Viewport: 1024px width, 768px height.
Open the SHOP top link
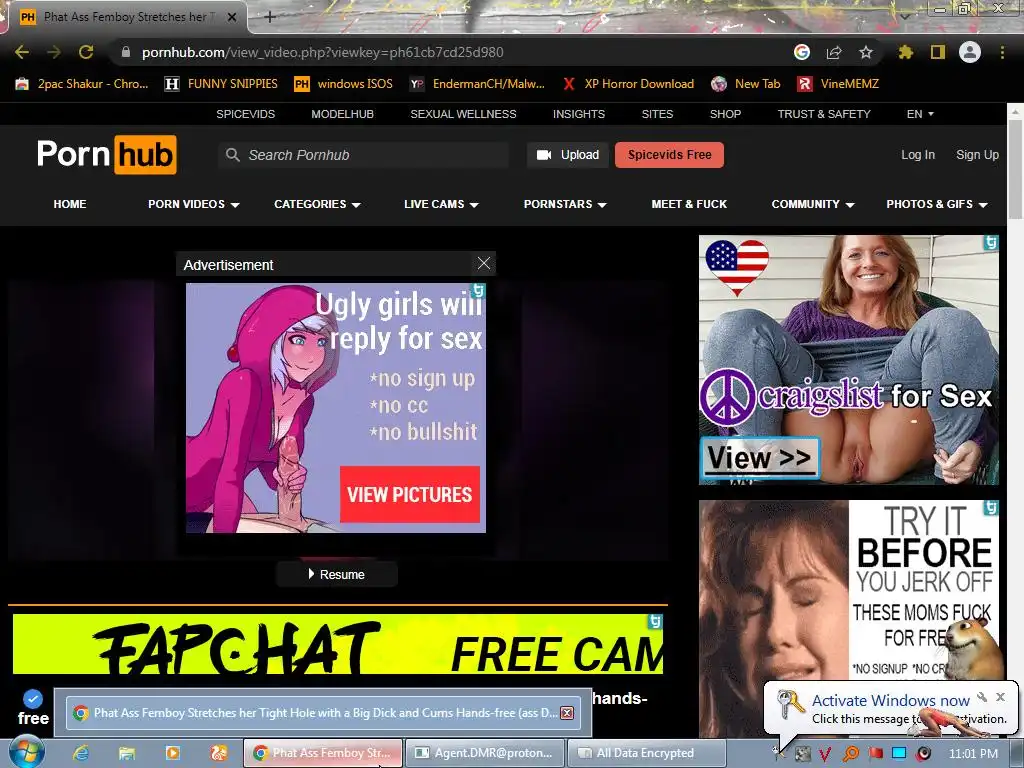[726, 114]
